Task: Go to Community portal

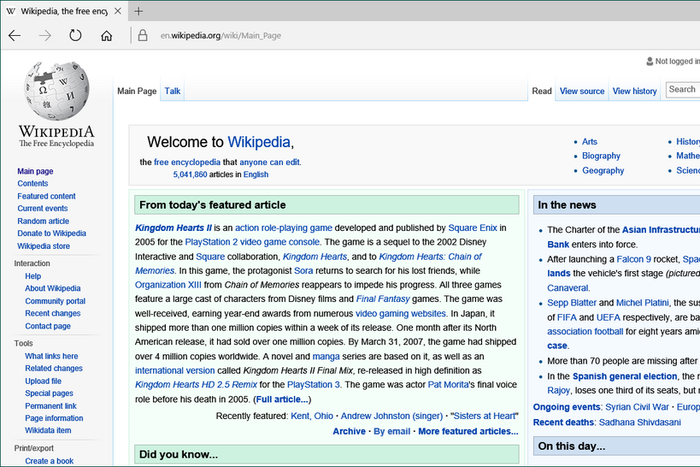Action: (55, 301)
